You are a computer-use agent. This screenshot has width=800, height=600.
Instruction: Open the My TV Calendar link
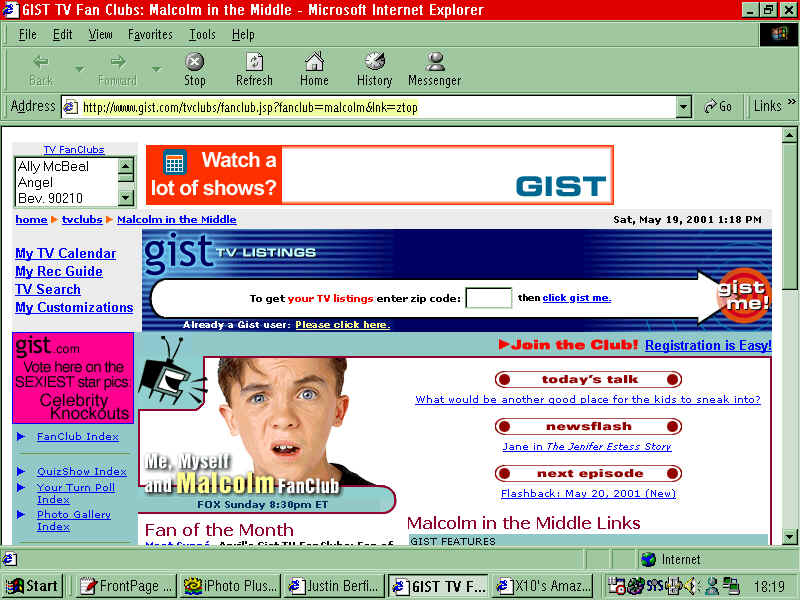[x=65, y=254]
